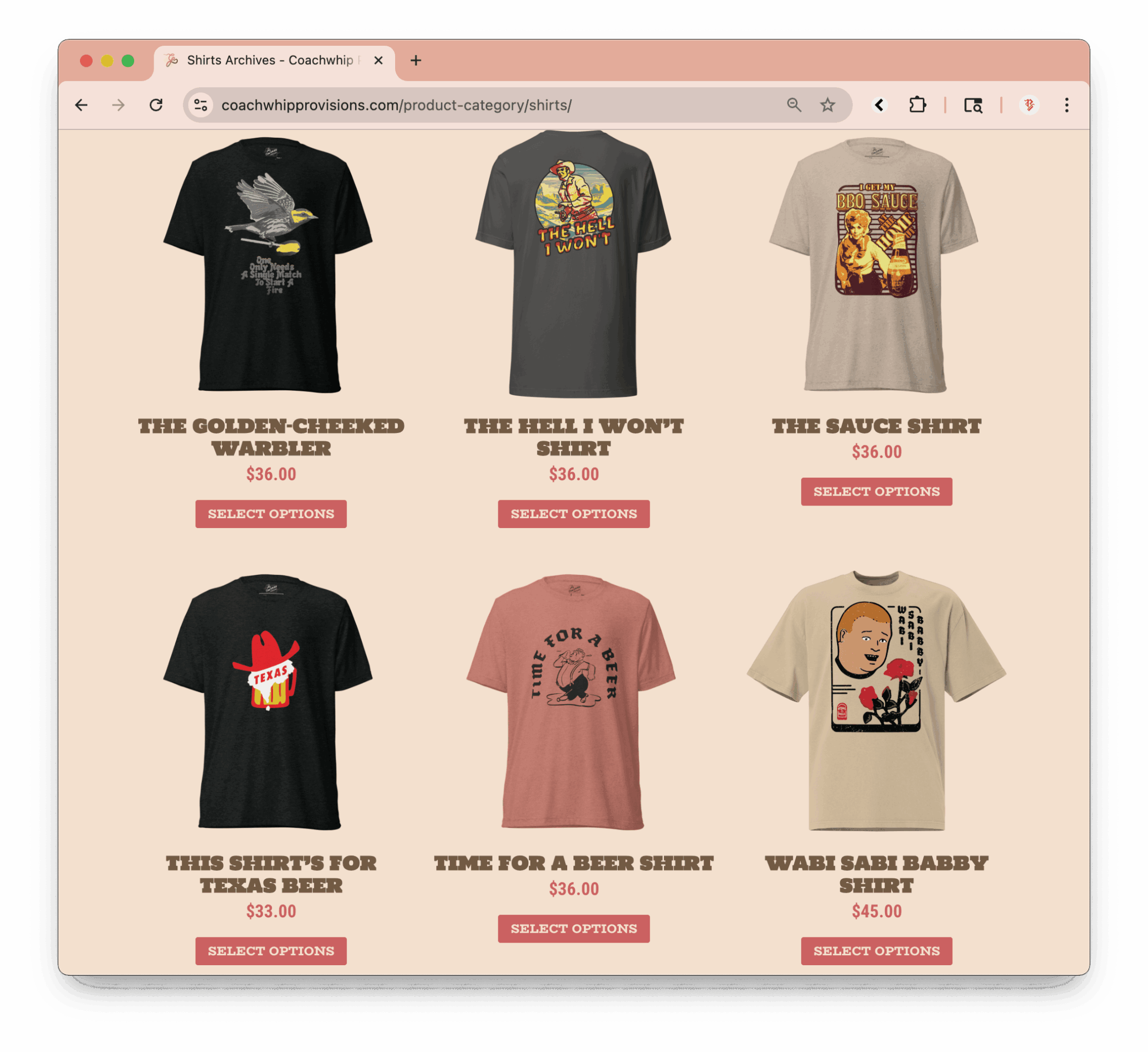The image size is (1148, 1052).
Task: Open the Extensions puzzle piece menu
Action: point(918,105)
